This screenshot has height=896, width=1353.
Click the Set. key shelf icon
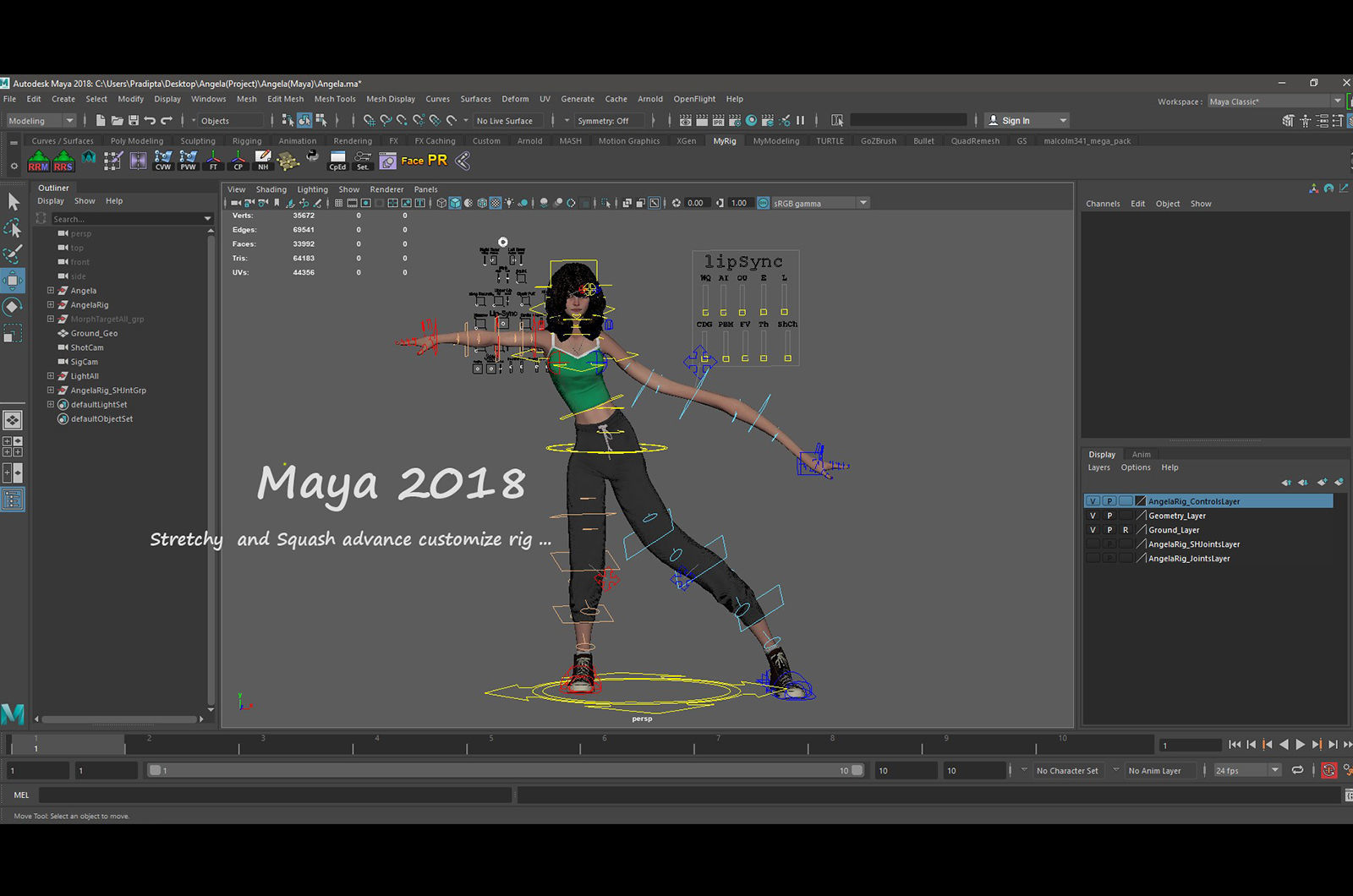click(363, 161)
